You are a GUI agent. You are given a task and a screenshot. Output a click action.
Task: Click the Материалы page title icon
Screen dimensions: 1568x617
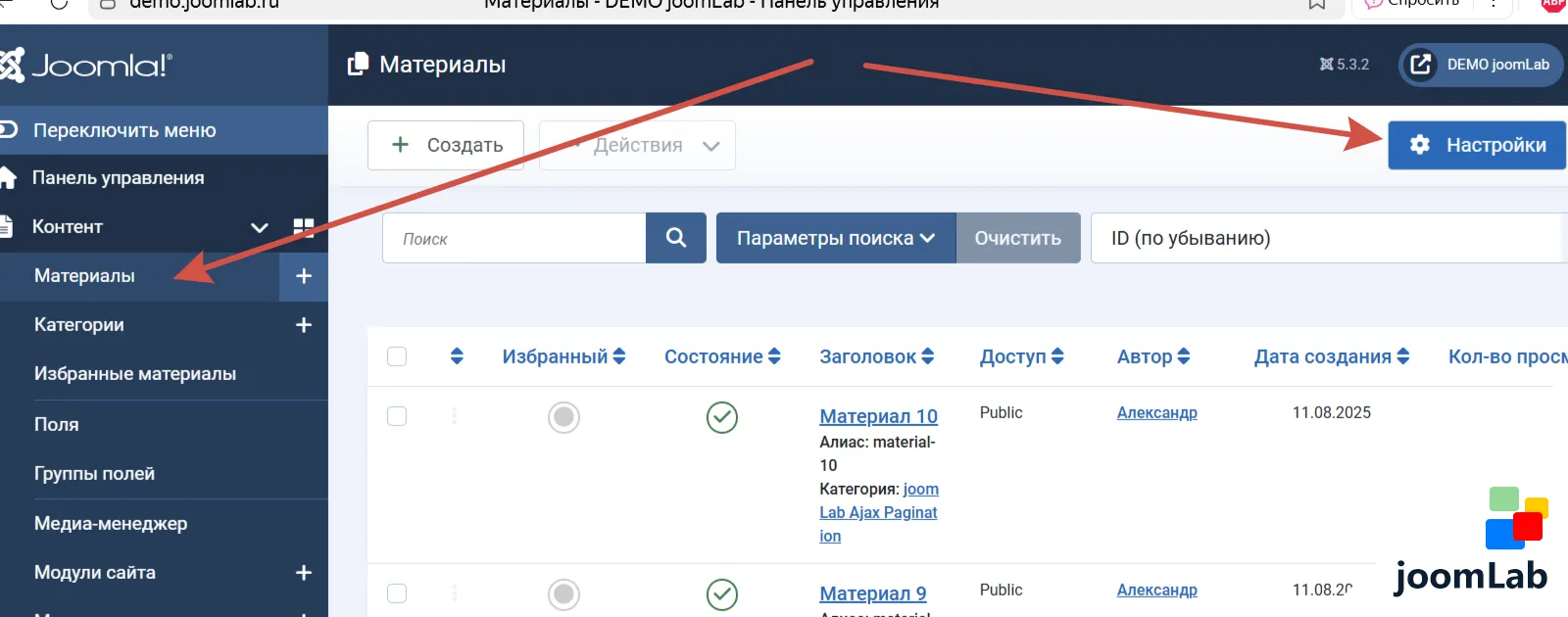coord(359,65)
